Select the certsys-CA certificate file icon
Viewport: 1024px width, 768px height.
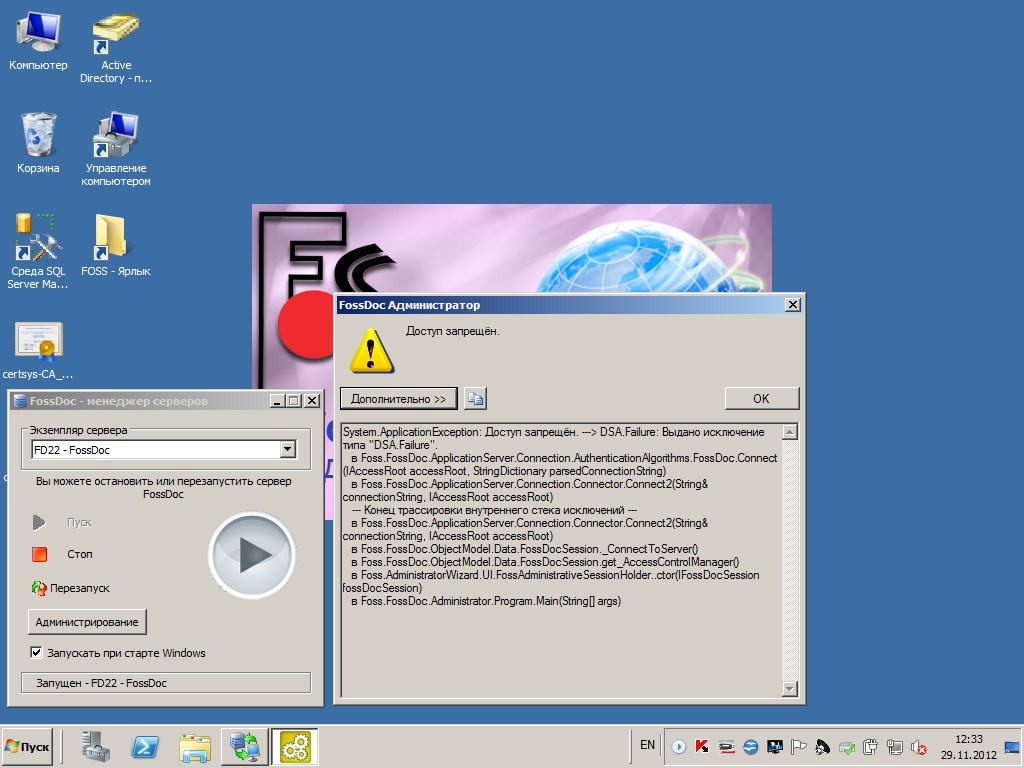tap(38, 350)
